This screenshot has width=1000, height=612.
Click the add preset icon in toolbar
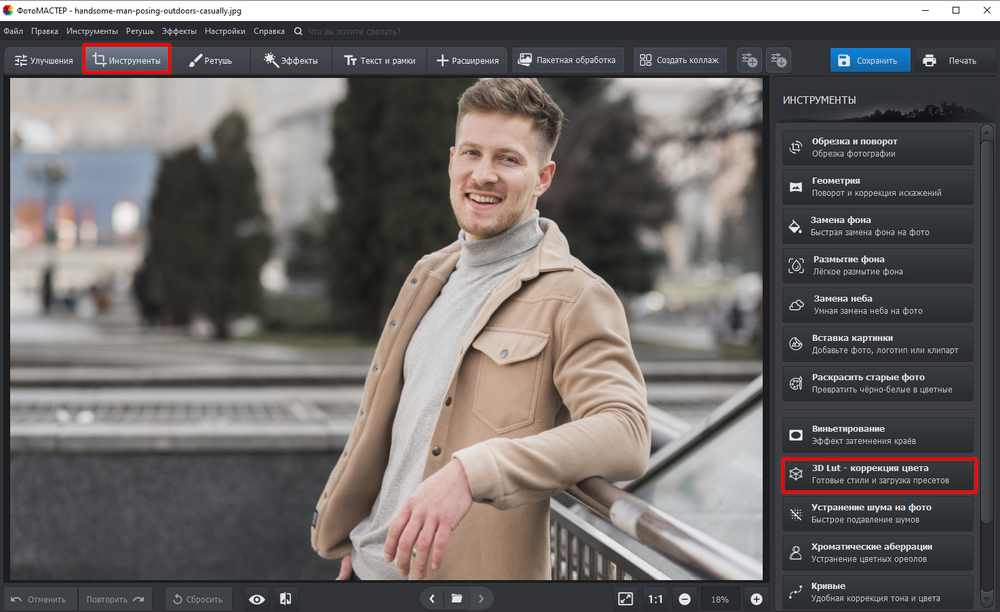coord(749,60)
